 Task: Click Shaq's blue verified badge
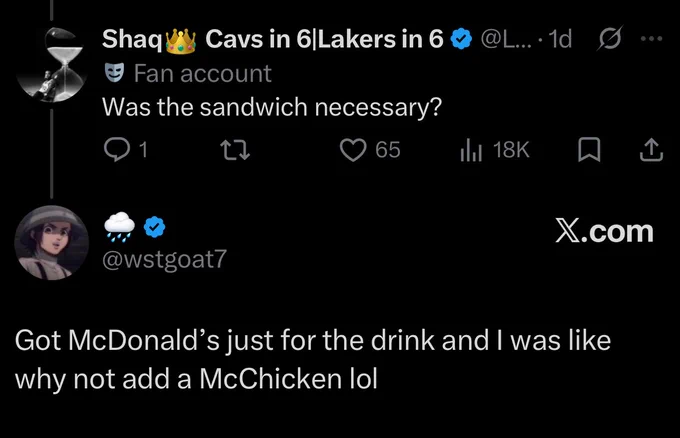click(461, 39)
